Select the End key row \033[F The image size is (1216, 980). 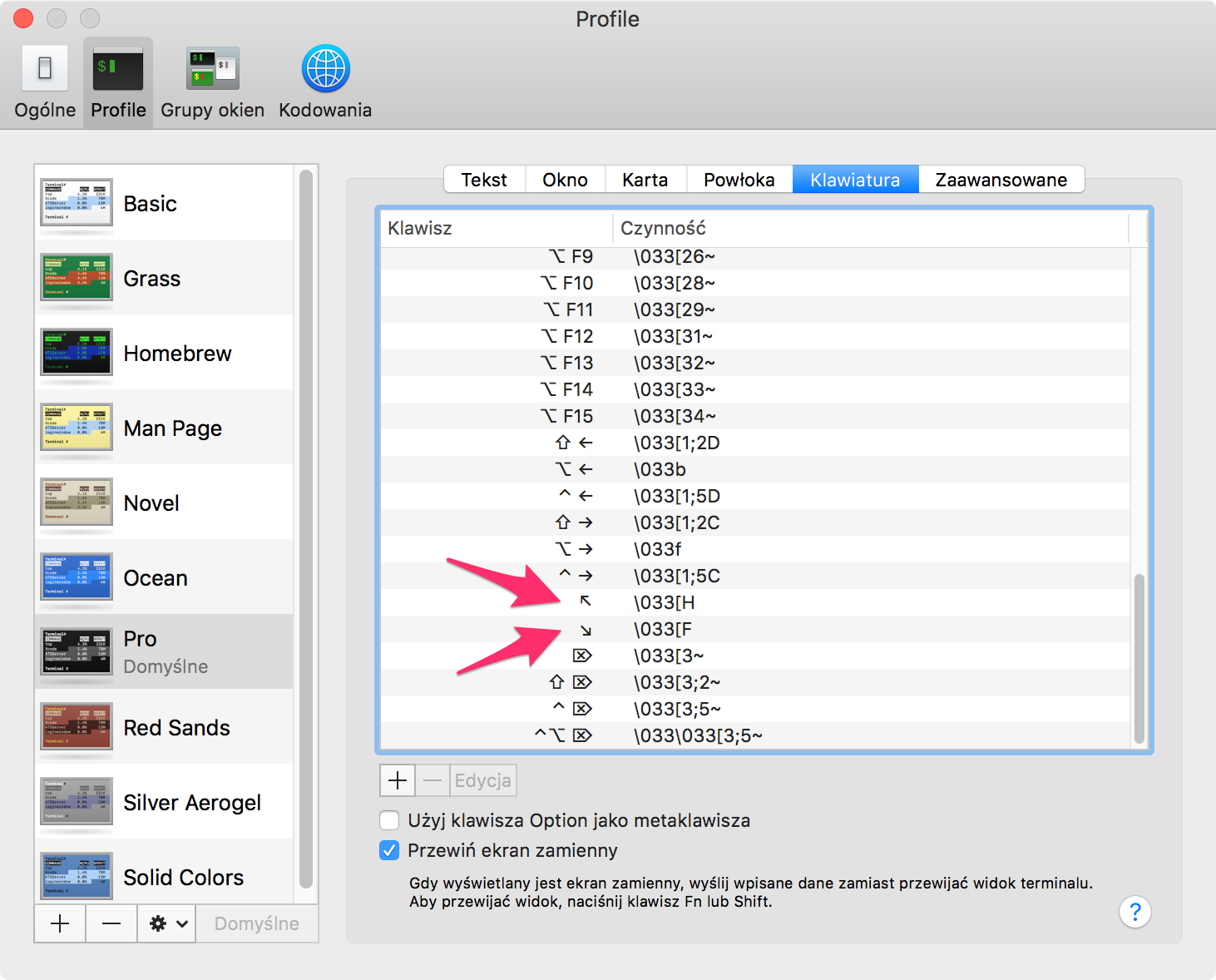[x=755, y=629]
